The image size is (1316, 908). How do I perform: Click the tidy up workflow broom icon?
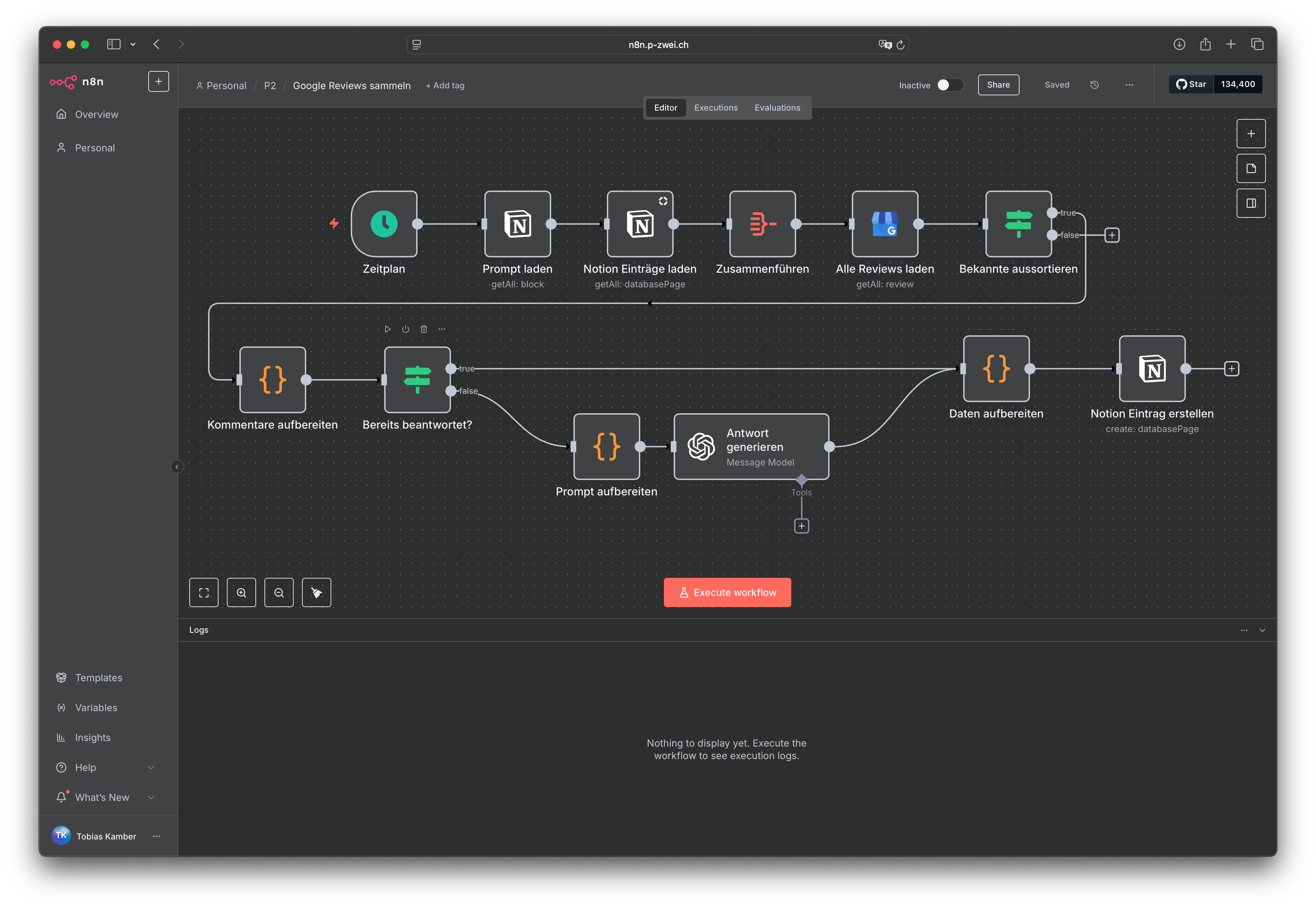pyautogui.click(x=316, y=592)
